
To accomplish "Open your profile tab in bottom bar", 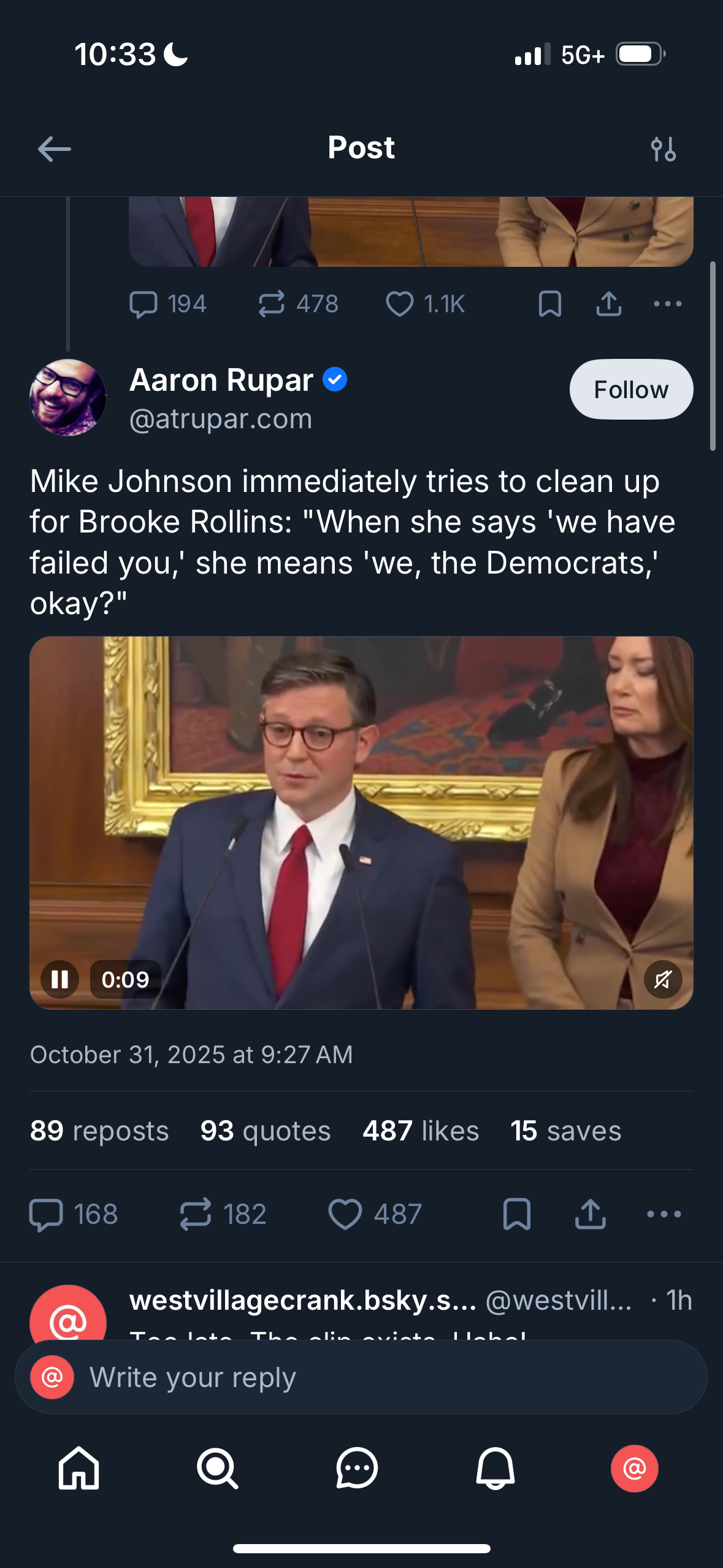I will 634,1469.
